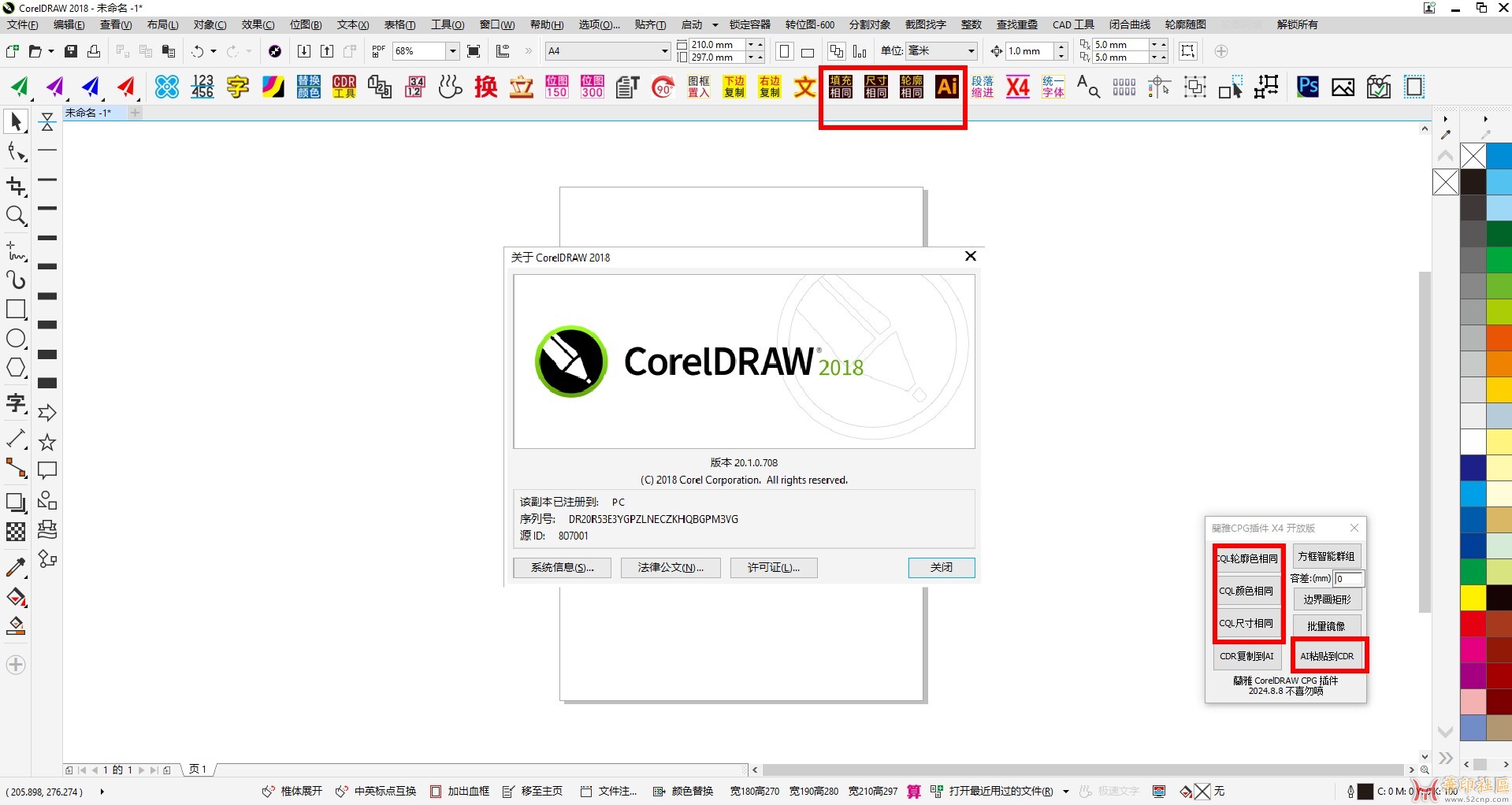Pick the yellow swatch in color palette
The height and width of the screenshot is (805, 1512).
[x=1473, y=597]
